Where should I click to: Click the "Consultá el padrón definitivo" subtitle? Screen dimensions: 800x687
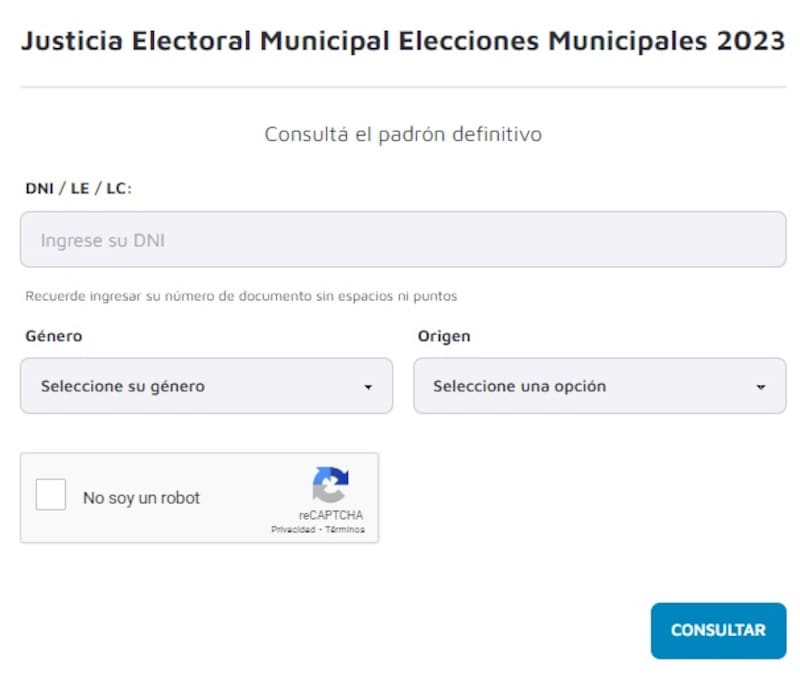pyautogui.click(x=402, y=134)
